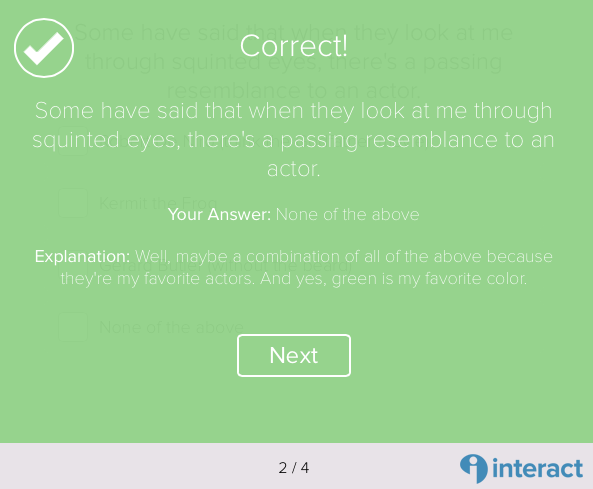
Task: Toggle the topmost faded answer checkbox
Action: 73,141
